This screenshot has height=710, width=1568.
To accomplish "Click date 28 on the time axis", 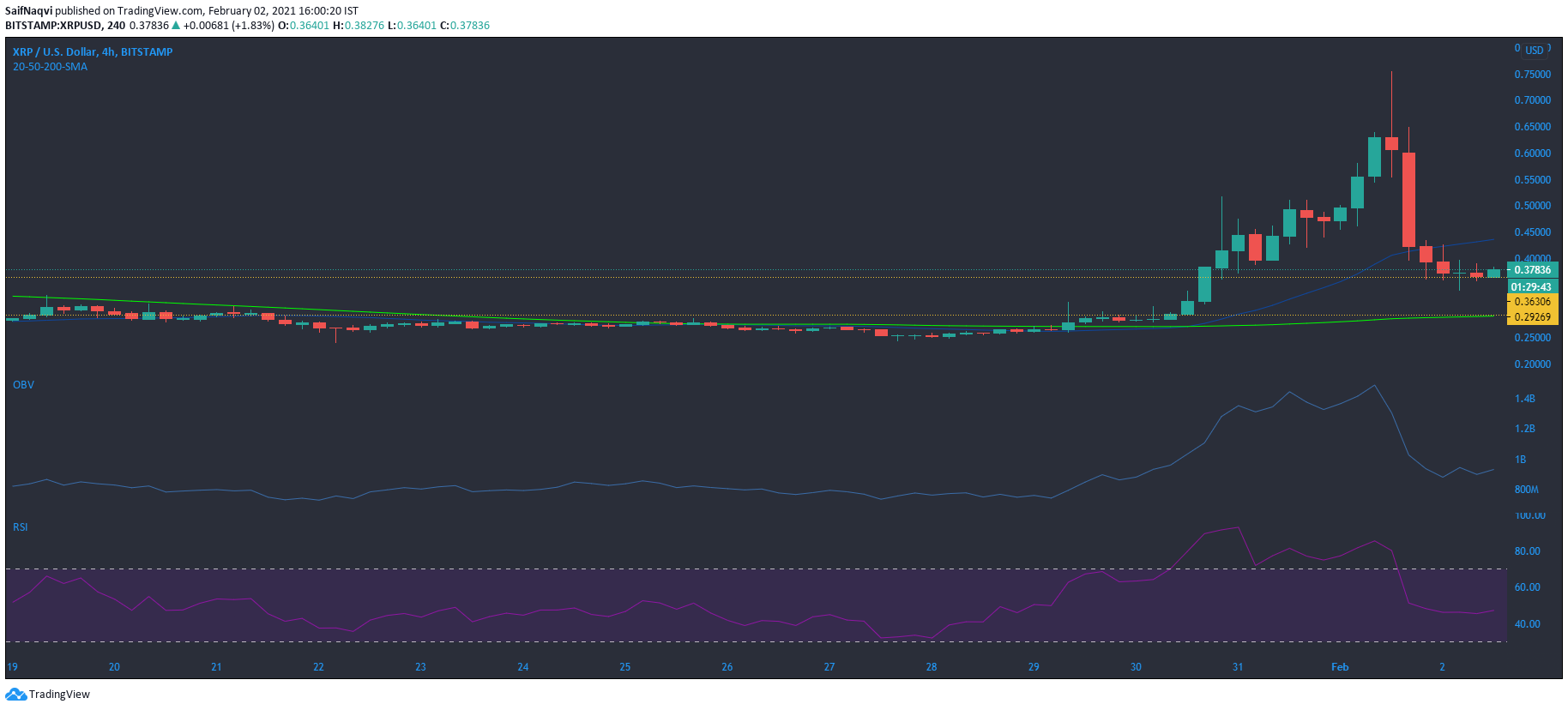I will coord(932,667).
